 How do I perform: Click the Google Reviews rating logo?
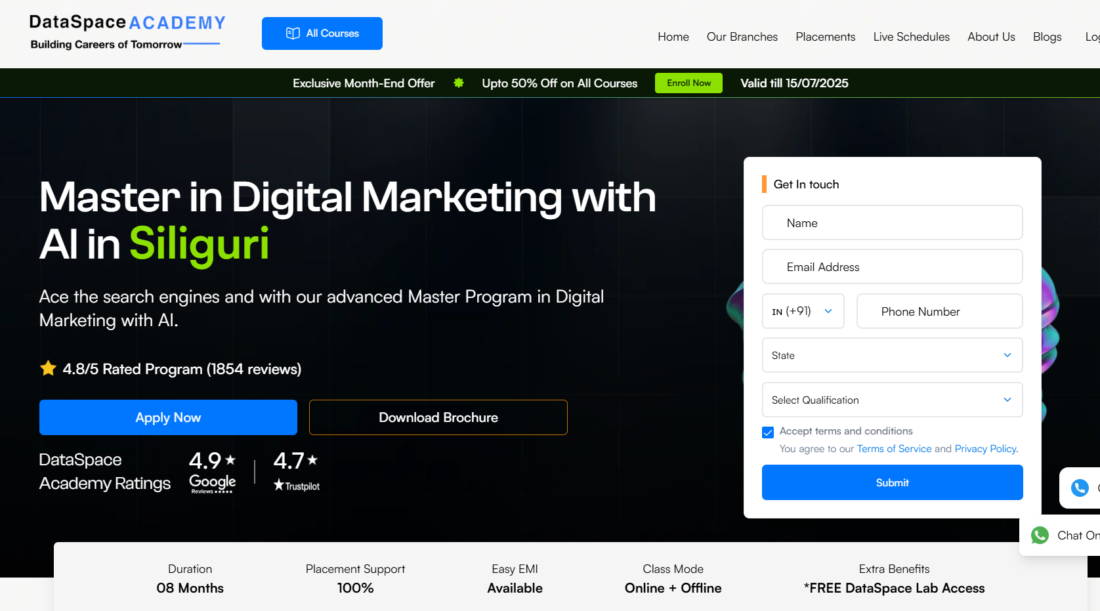212,472
